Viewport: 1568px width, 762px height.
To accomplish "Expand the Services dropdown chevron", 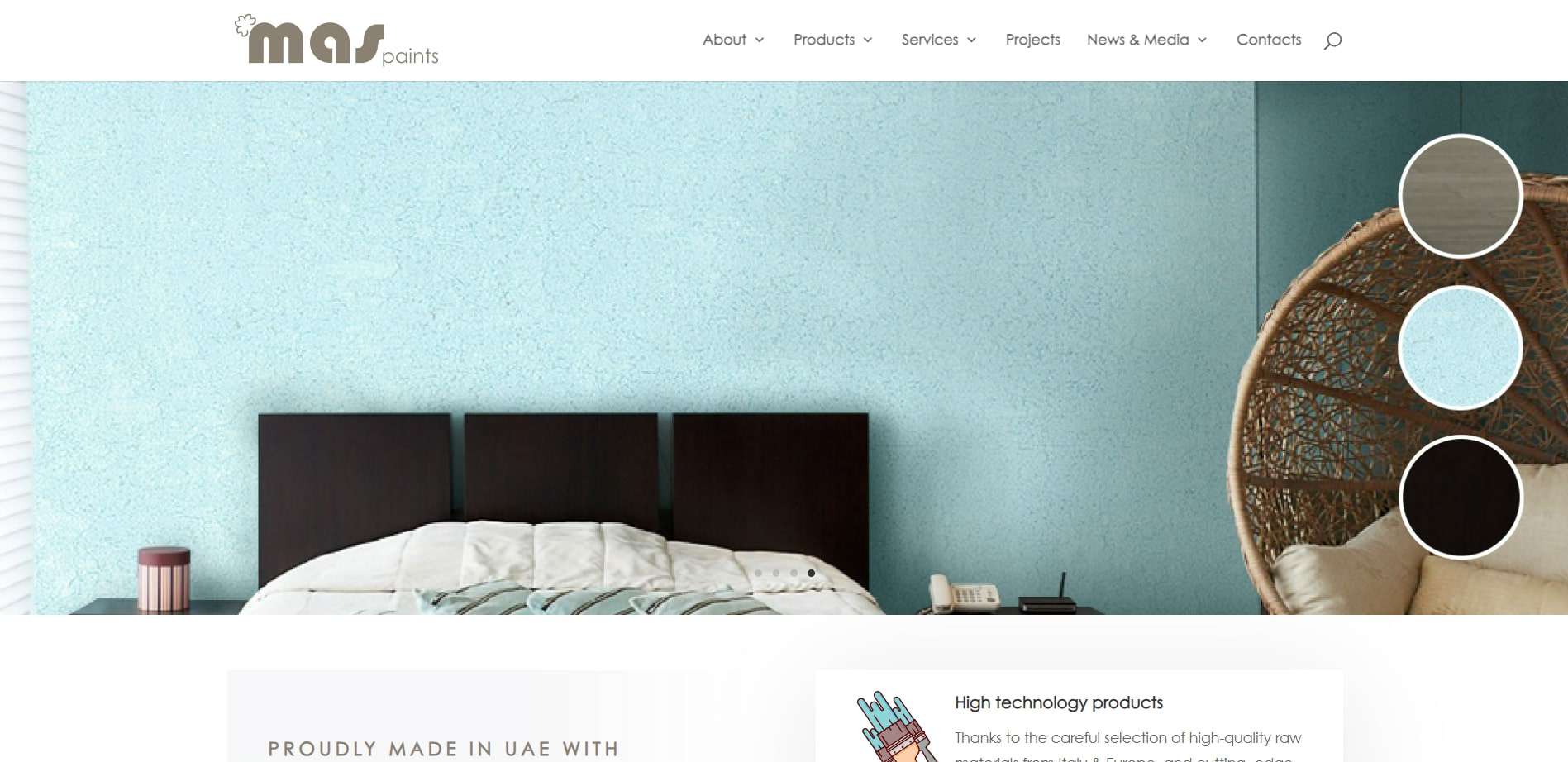I will click(972, 40).
